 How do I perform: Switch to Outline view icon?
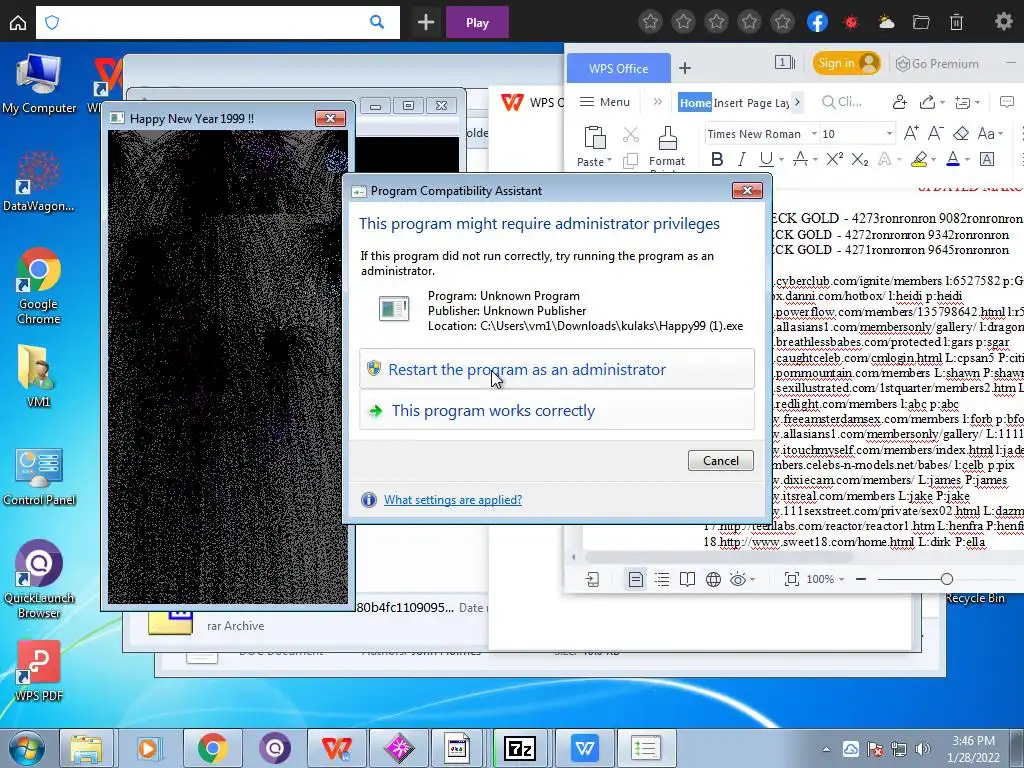tap(662, 579)
